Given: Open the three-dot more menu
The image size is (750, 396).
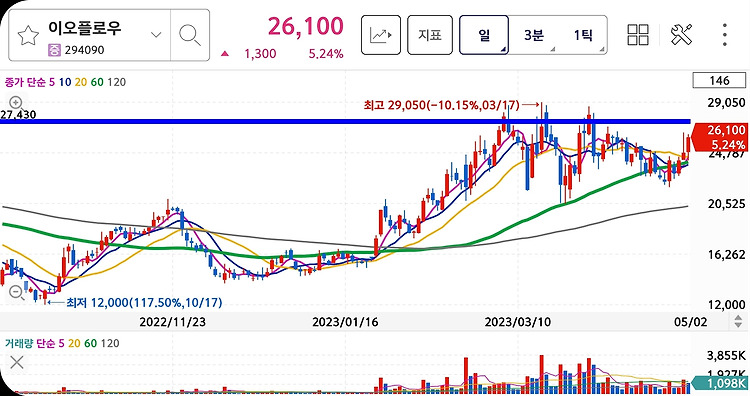Looking at the screenshot, I should 725,35.
